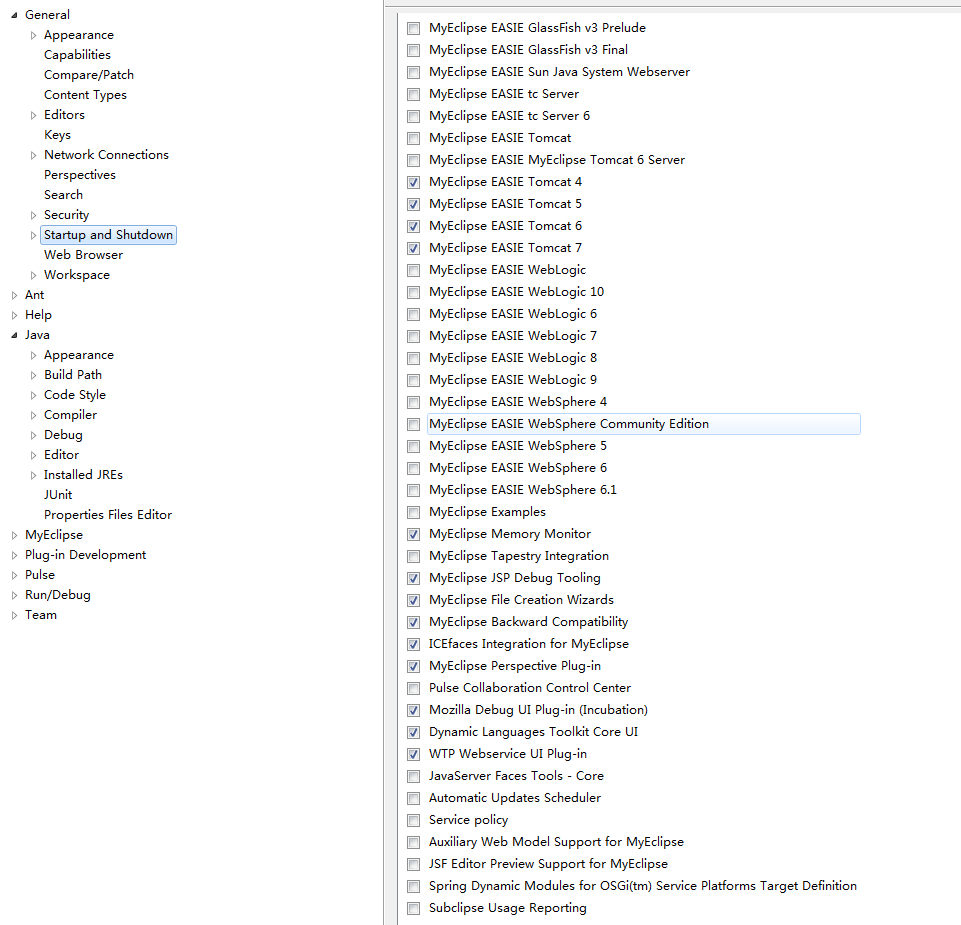Select Plug-in Development tree item
Viewport: 961px width, 925px height.
coord(85,555)
